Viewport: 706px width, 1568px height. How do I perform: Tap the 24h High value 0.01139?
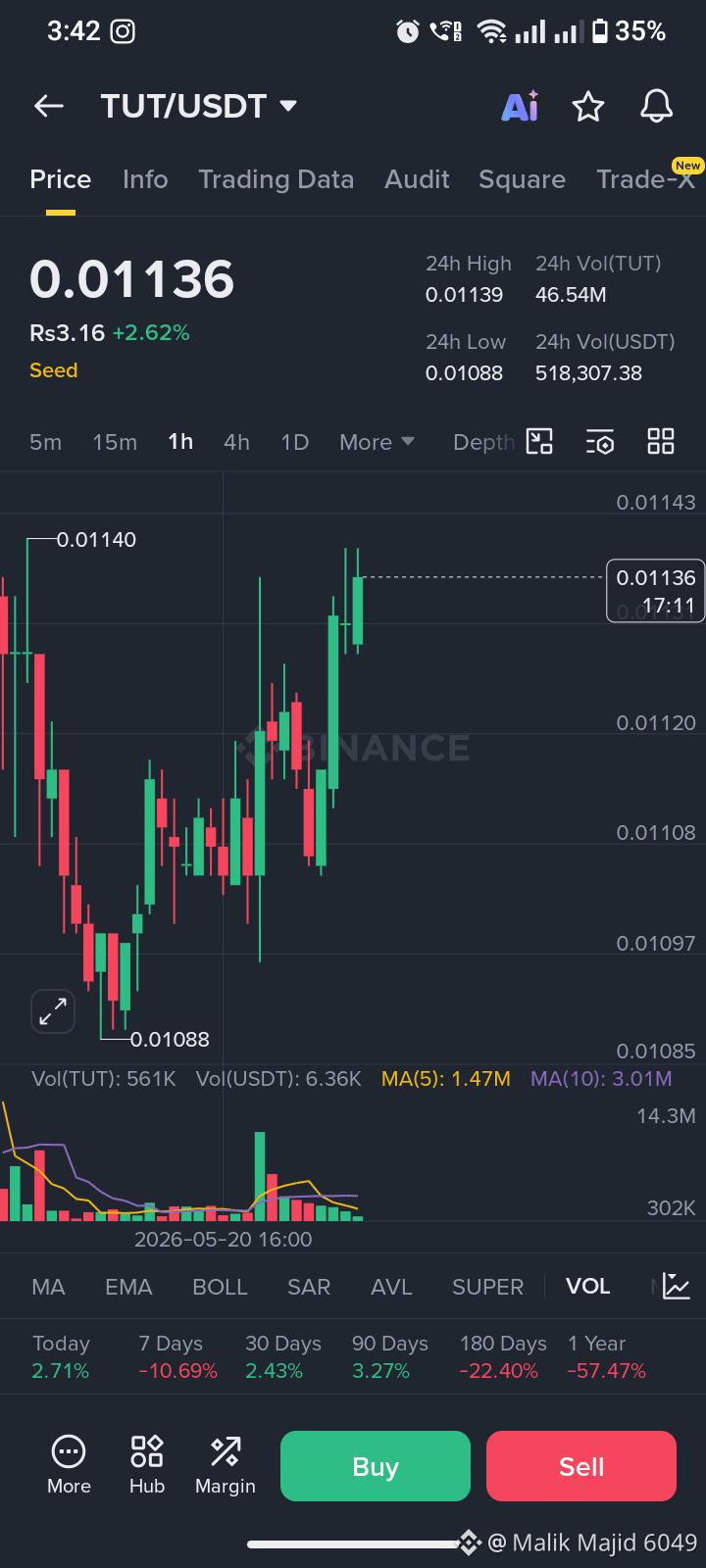tap(464, 295)
